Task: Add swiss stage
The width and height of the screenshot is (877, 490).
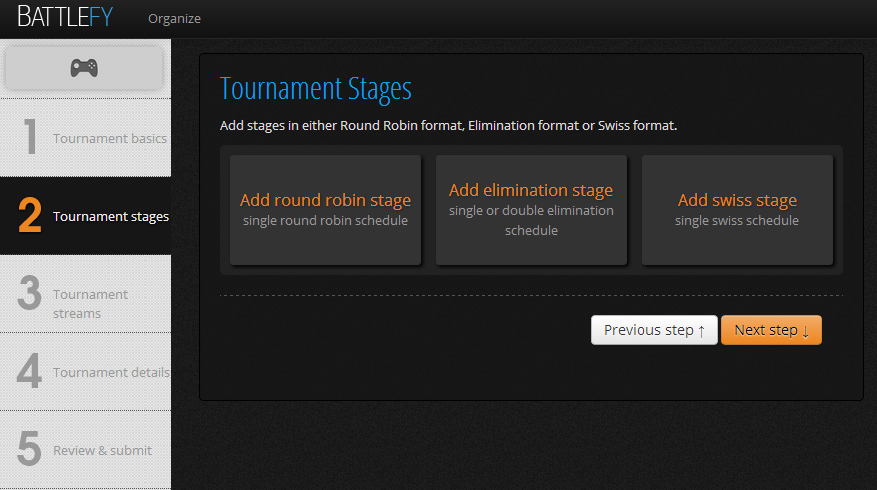Action: pos(737,210)
